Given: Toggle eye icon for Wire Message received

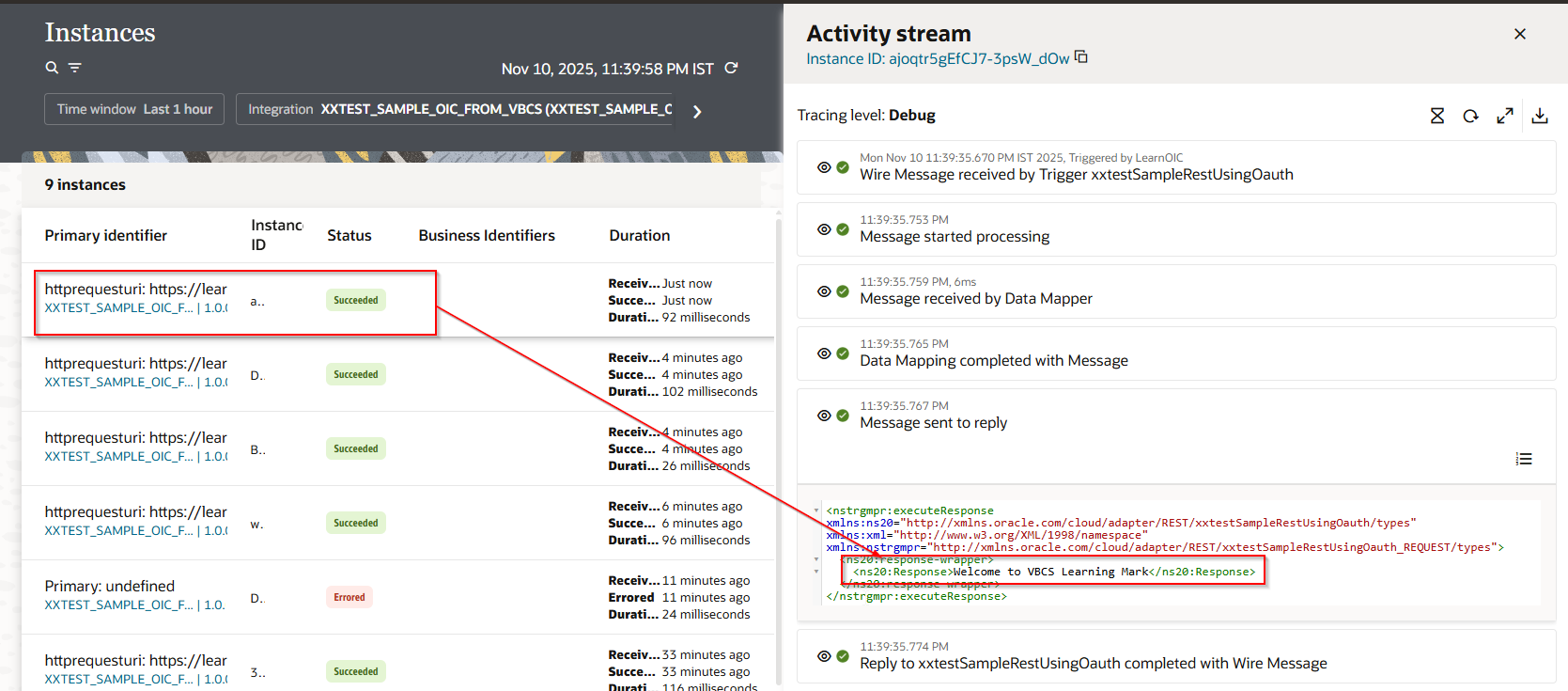Looking at the screenshot, I should point(824,167).
